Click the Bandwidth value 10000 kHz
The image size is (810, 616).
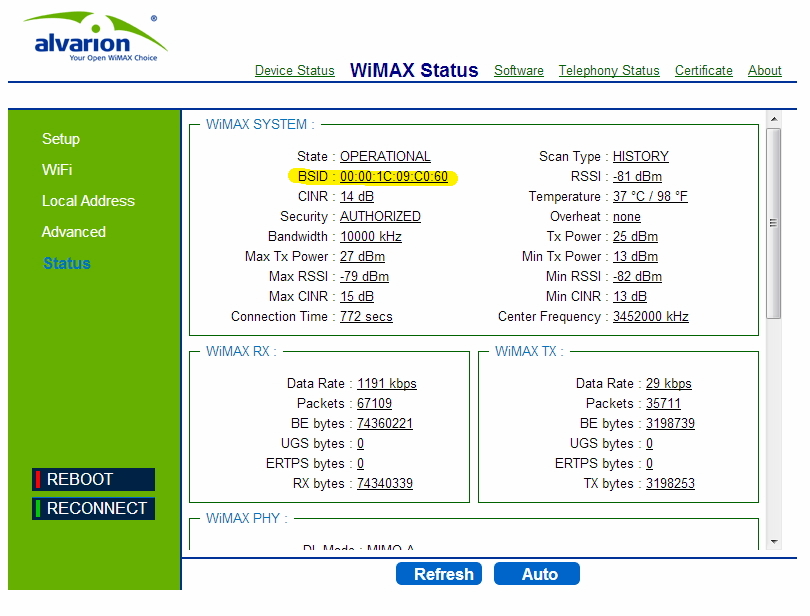pos(371,236)
